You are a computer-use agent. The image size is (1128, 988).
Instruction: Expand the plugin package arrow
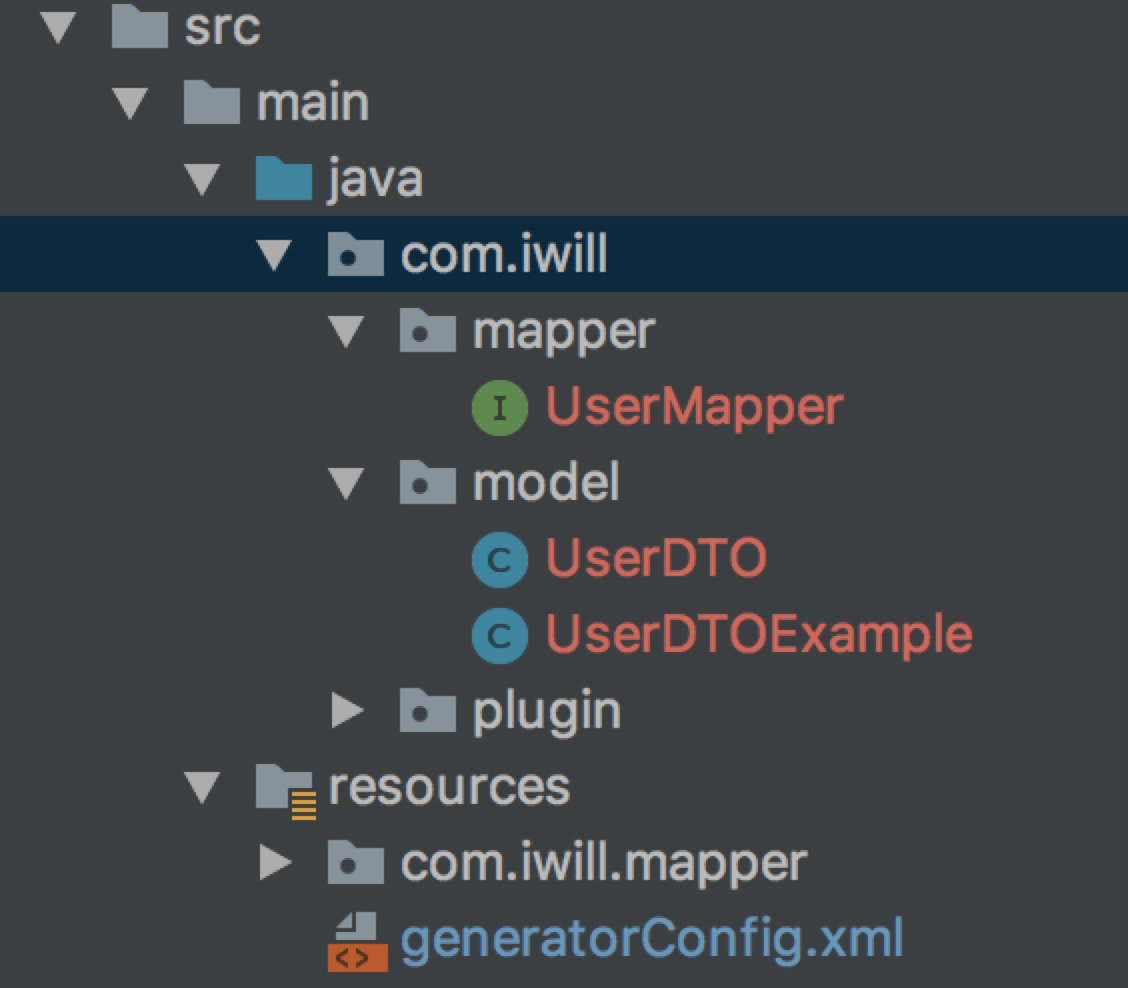click(x=347, y=711)
